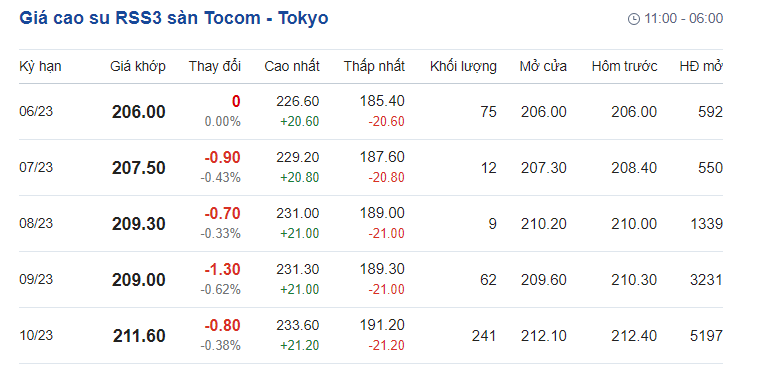Click the -1.30 change value
Screen dimensions: 762x383
(x=222, y=270)
